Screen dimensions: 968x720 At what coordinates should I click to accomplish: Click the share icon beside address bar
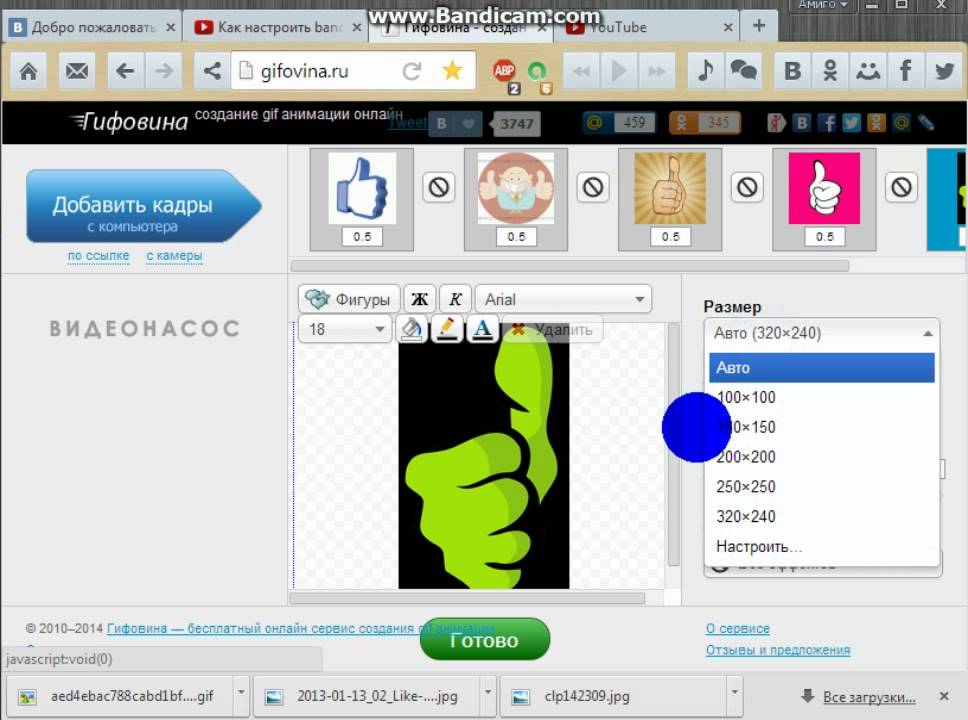pos(212,71)
